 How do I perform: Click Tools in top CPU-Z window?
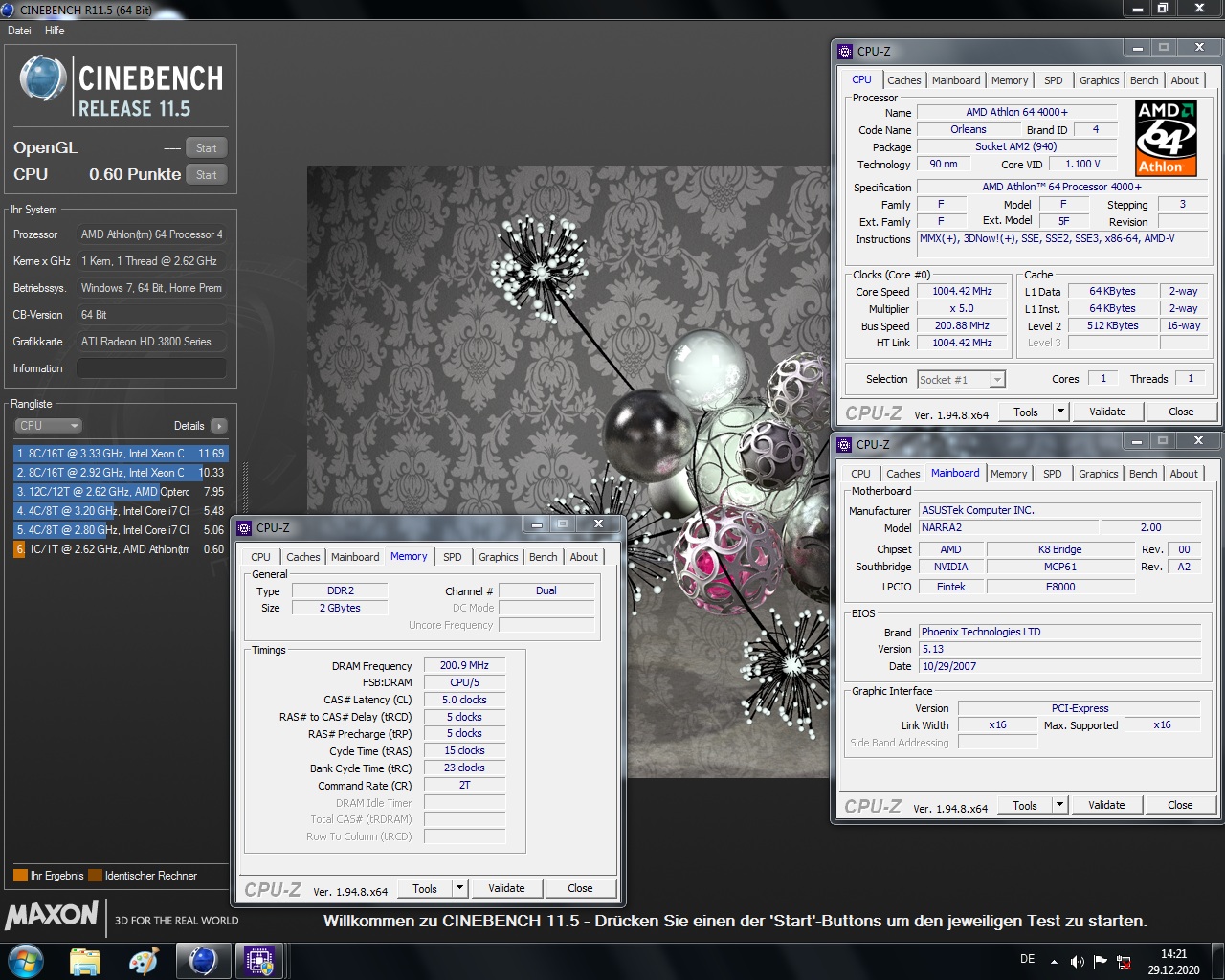pyautogui.click(x=1026, y=412)
